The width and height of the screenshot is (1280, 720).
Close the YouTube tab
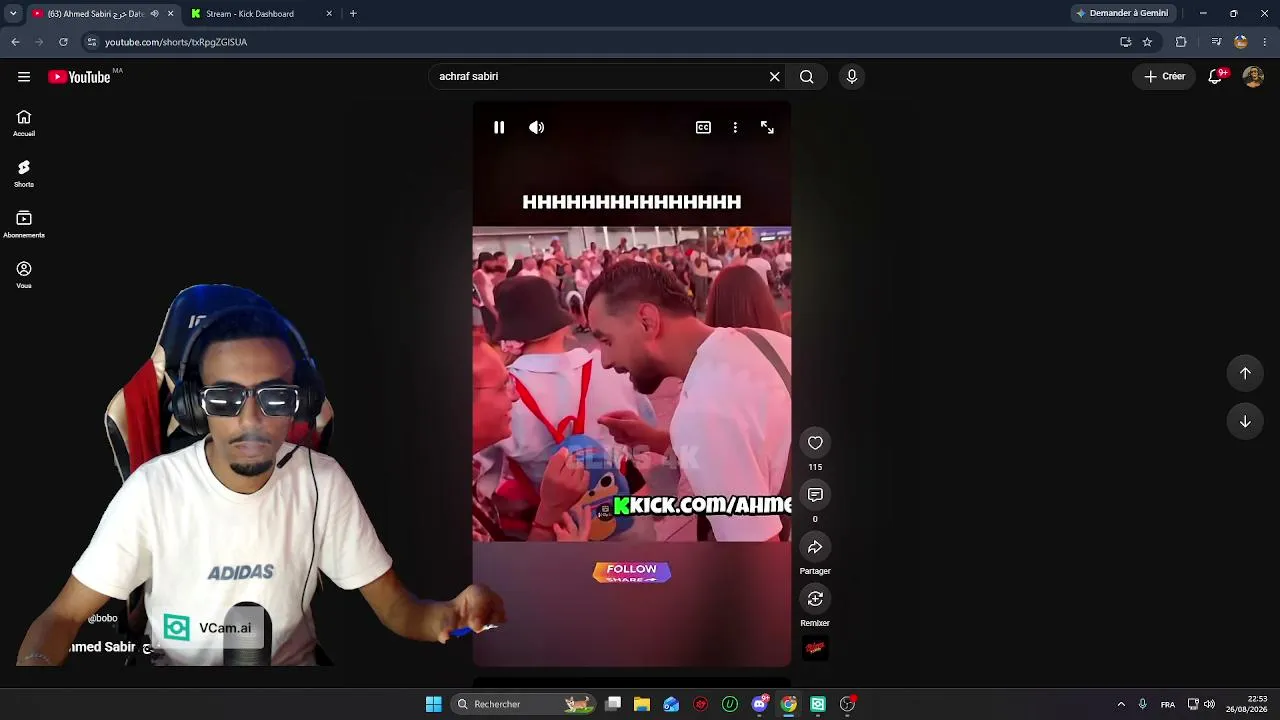170,14
